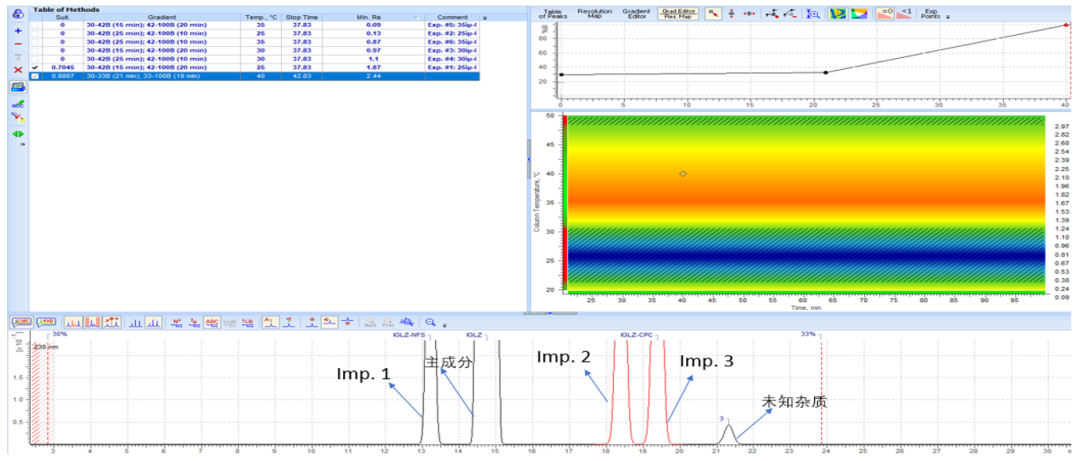This screenshot has width=1080, height=461.
Task: Click the wand with question mark sidebar icon
Action: click(x=18, y=117)
